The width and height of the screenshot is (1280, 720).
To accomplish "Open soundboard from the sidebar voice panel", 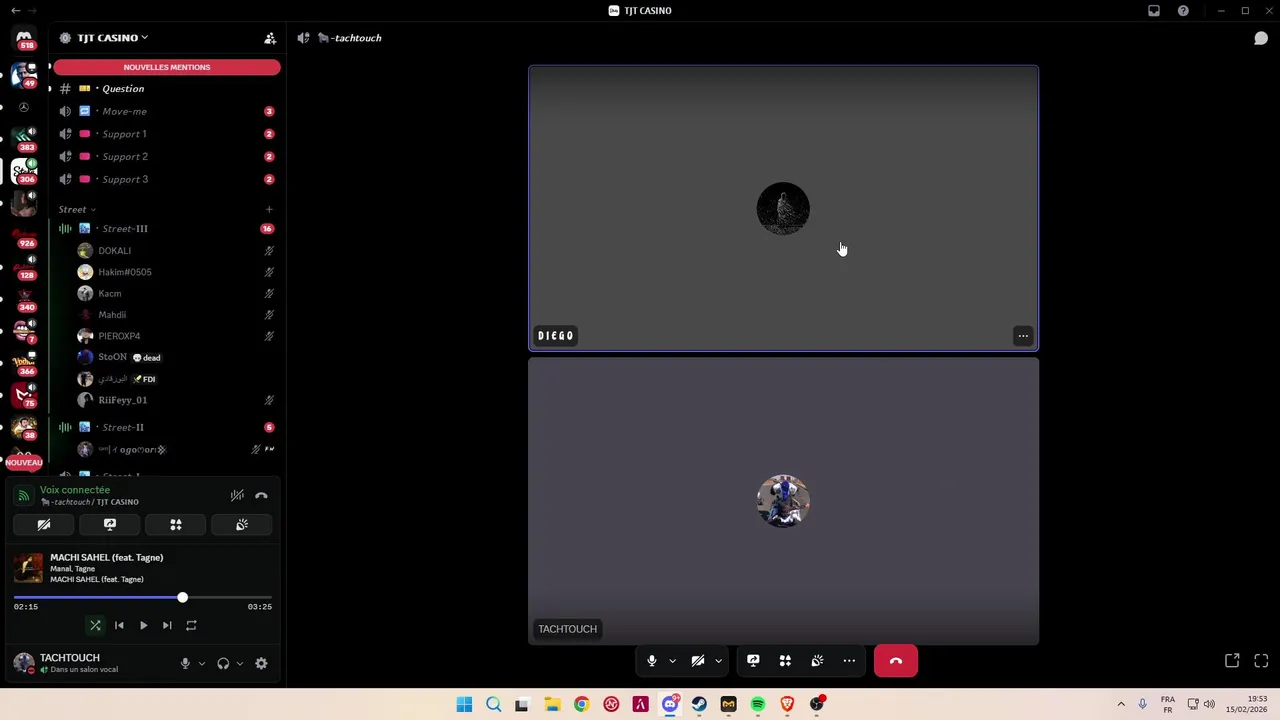I will [242, 525].
